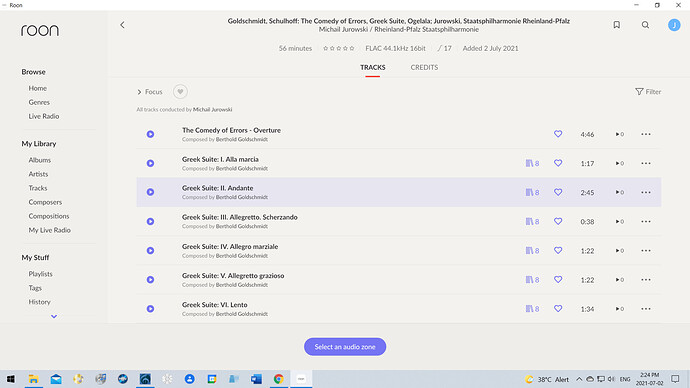
Task: Open more options for Greek Suite IV. Allegro marziale
Action: (646, 250)
